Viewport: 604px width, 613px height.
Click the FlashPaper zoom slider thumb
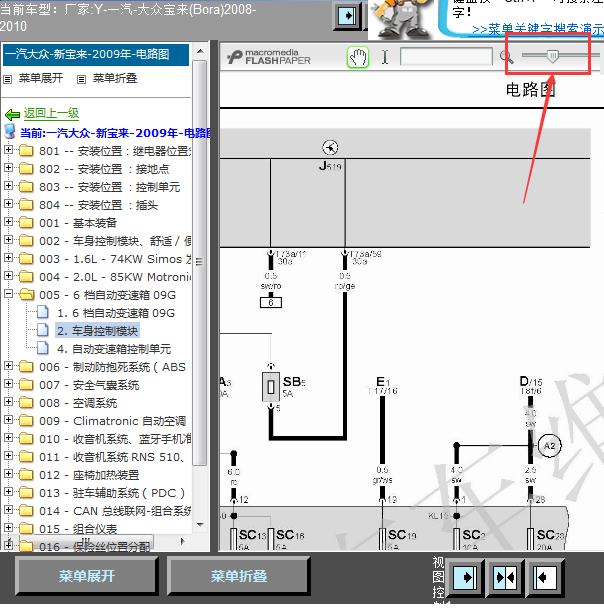pos(552,56)
